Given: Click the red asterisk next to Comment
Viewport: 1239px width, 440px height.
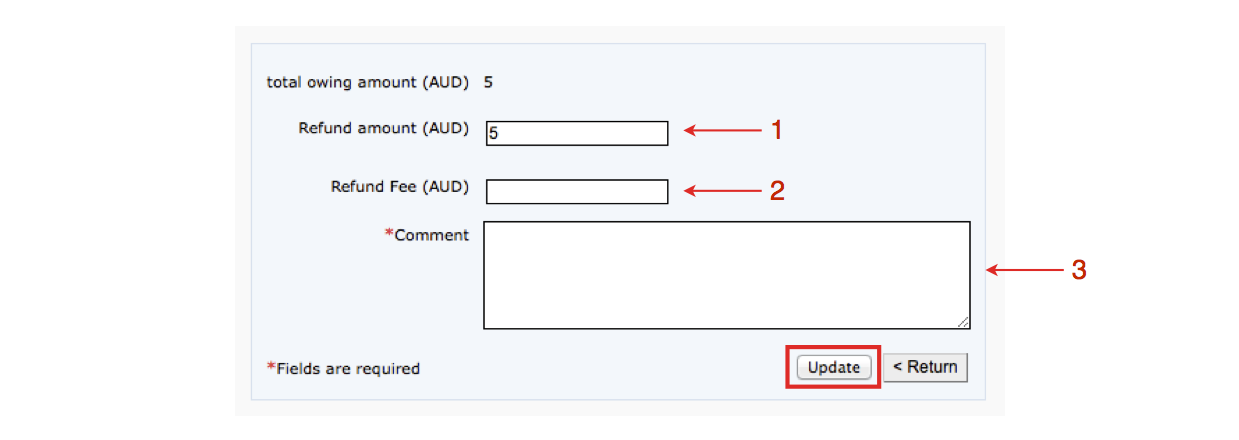Looking at the screenshot, I should (x=389, y=234).
